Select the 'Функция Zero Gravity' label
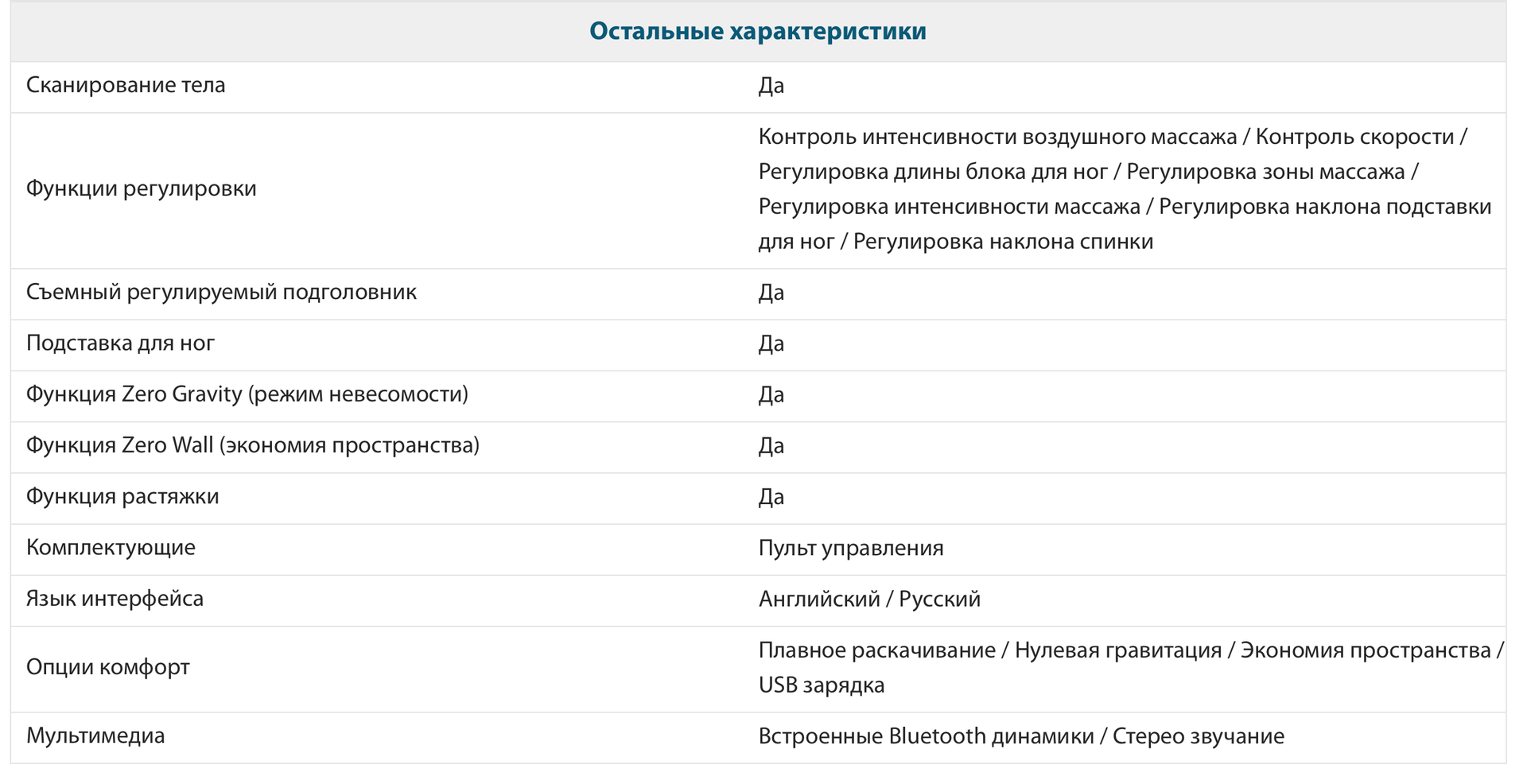 pyautogui.click(x=247, y=394)
